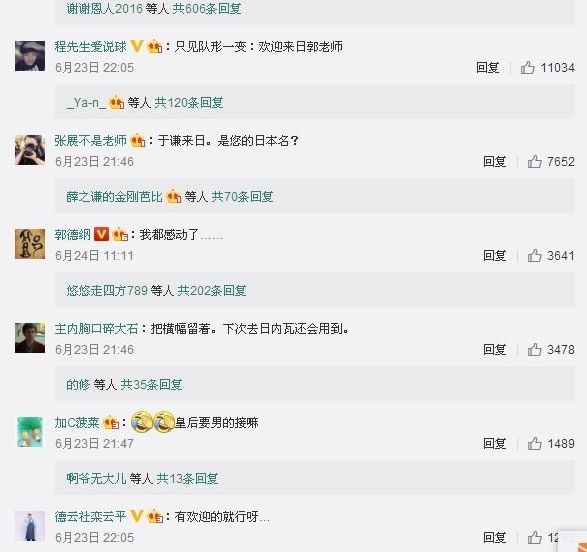Show all 共202条回复 under 郭德纲's comment
The width and height of the screenshot is (587, 552).
[212, 290]
